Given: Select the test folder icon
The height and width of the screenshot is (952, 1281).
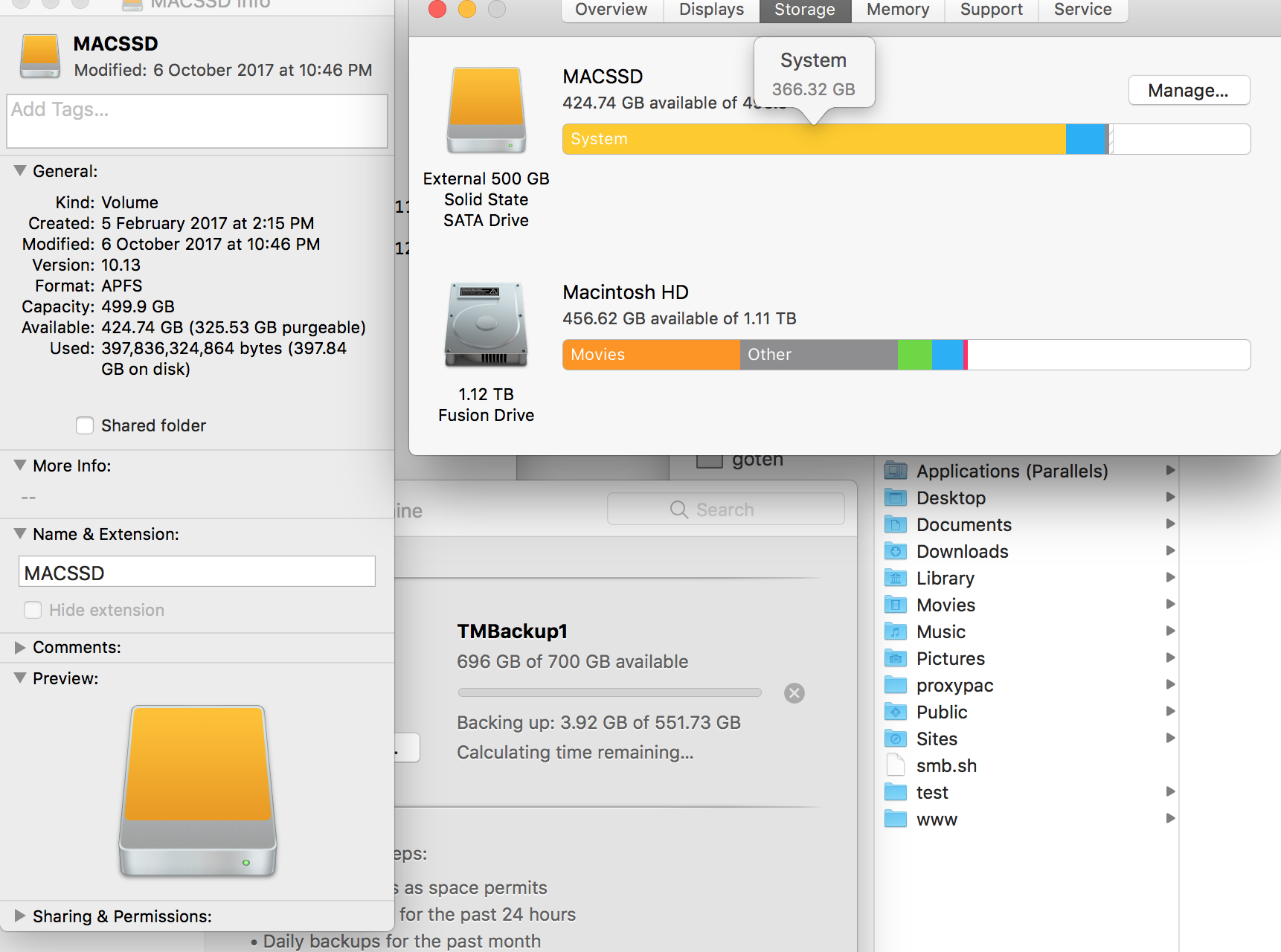Looking at the screenshot, I should (x=896, y=792).
